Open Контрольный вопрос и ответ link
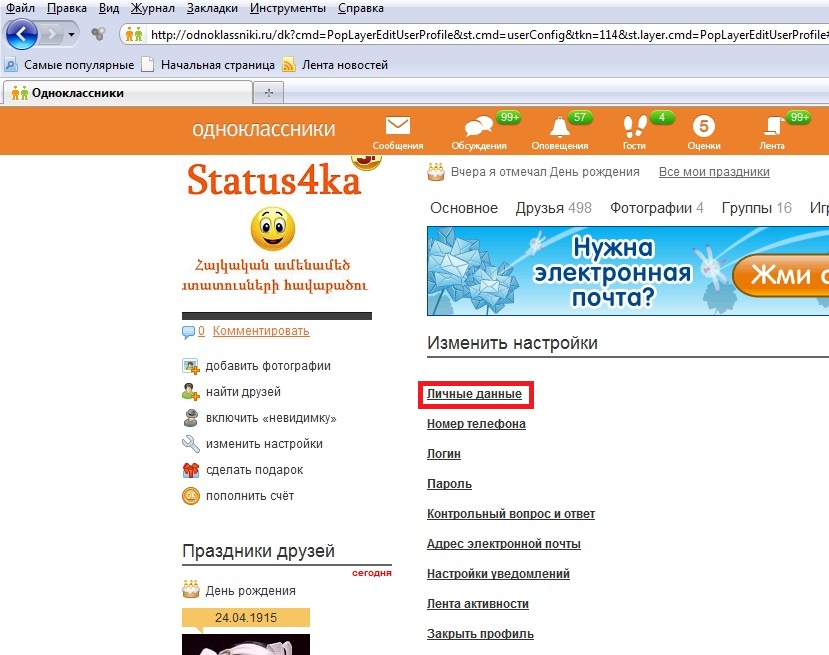829x655 pixels. click(x=511, y=513)
